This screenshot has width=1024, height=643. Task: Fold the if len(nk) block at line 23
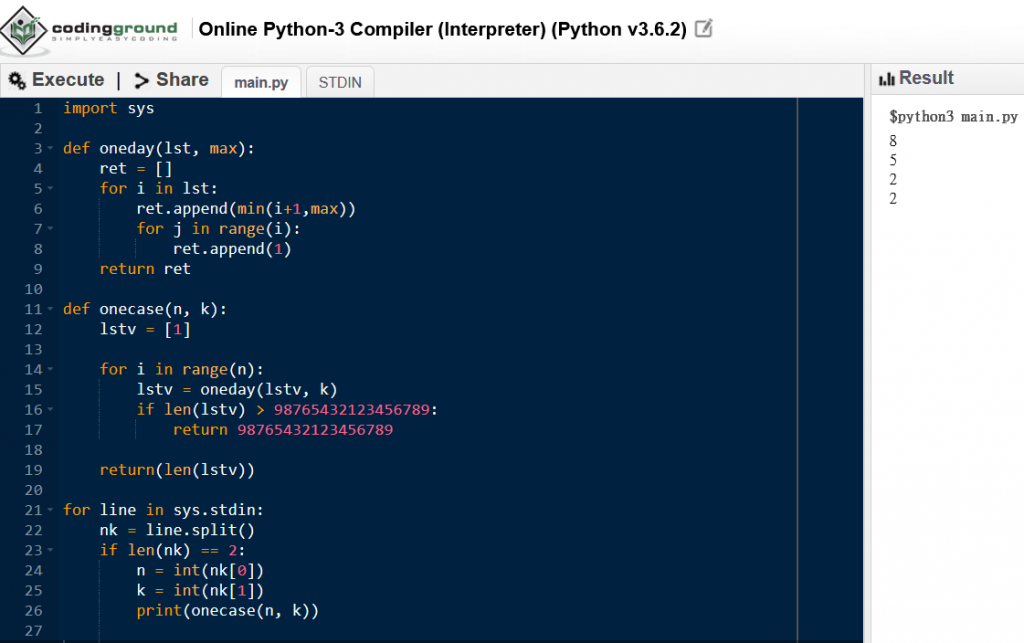coord(50,551)
